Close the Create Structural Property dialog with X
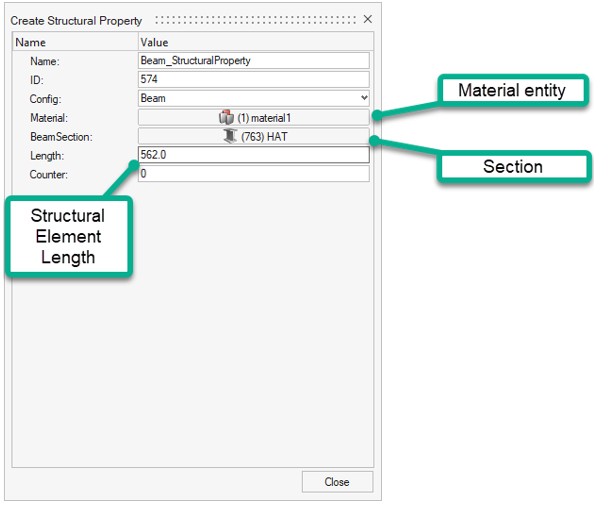 pos(368,19)
